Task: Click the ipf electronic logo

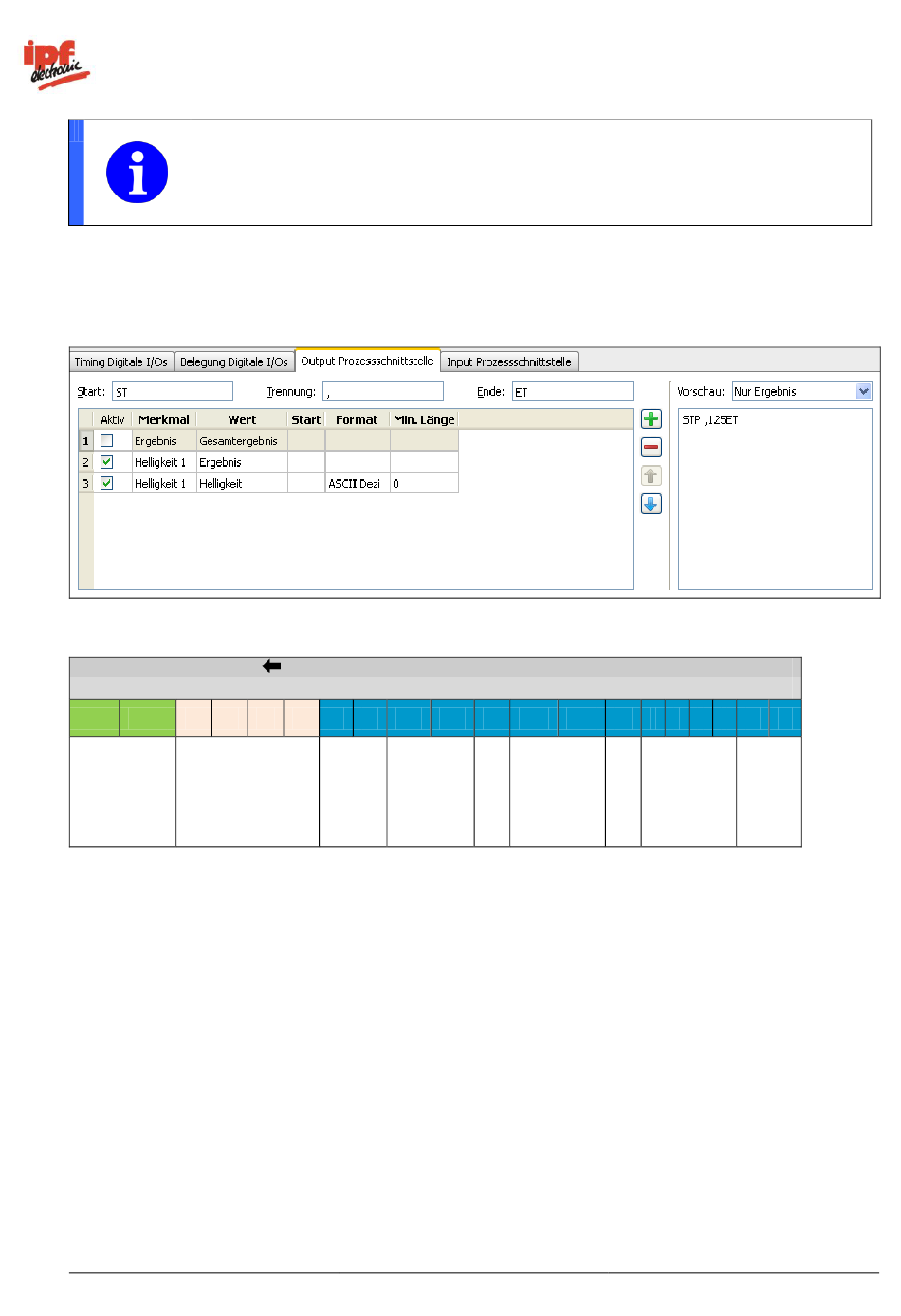Action: coord(56,65)
